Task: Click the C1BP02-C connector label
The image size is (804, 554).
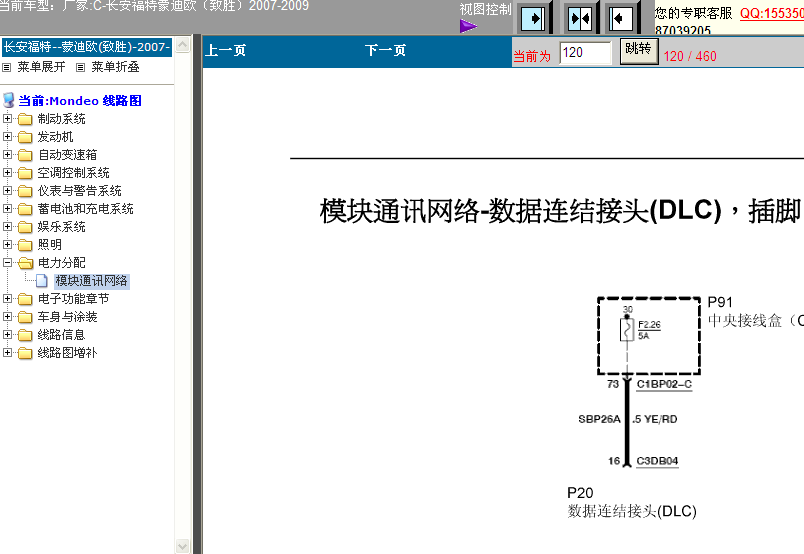Action: click(x=664, y=385)
